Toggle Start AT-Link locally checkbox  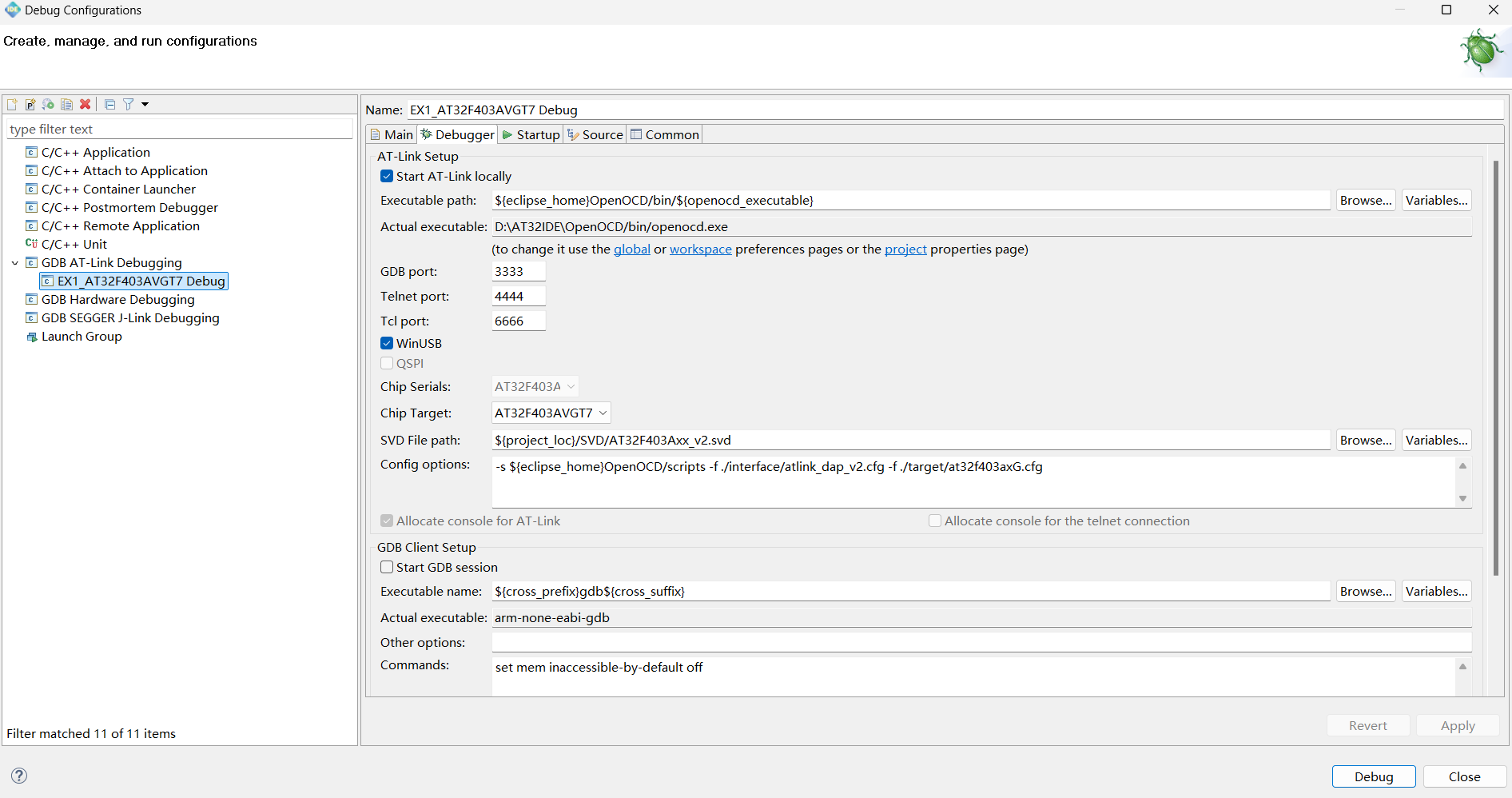click(x=387, y=176)
